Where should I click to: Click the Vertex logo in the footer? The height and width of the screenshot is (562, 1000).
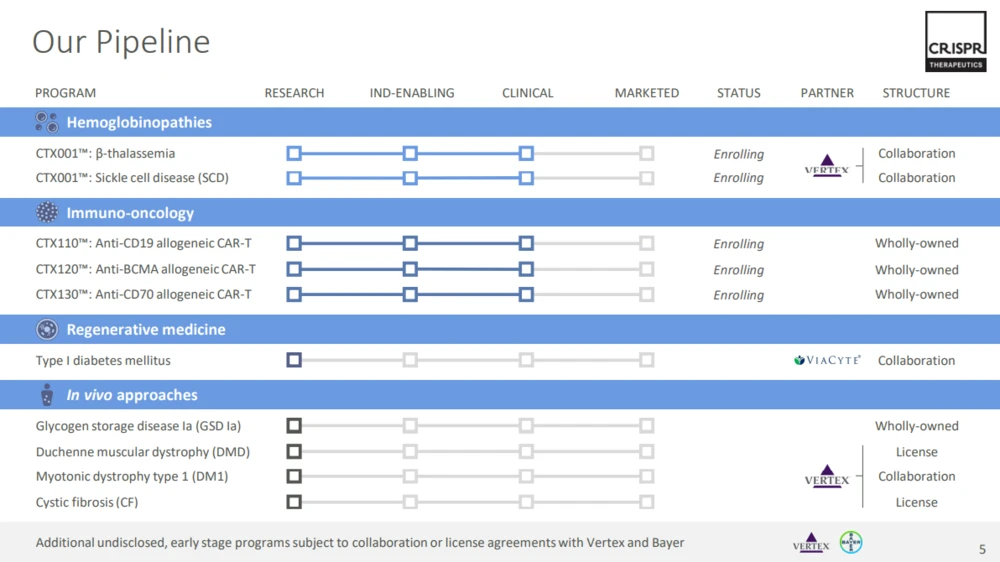(811, 542)
